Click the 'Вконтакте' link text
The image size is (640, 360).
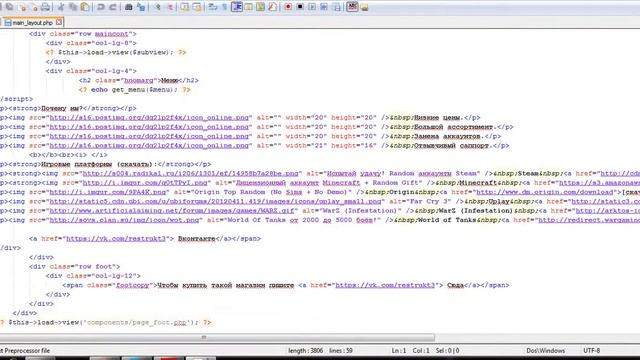pyautogui.click(x=196, y=239)
